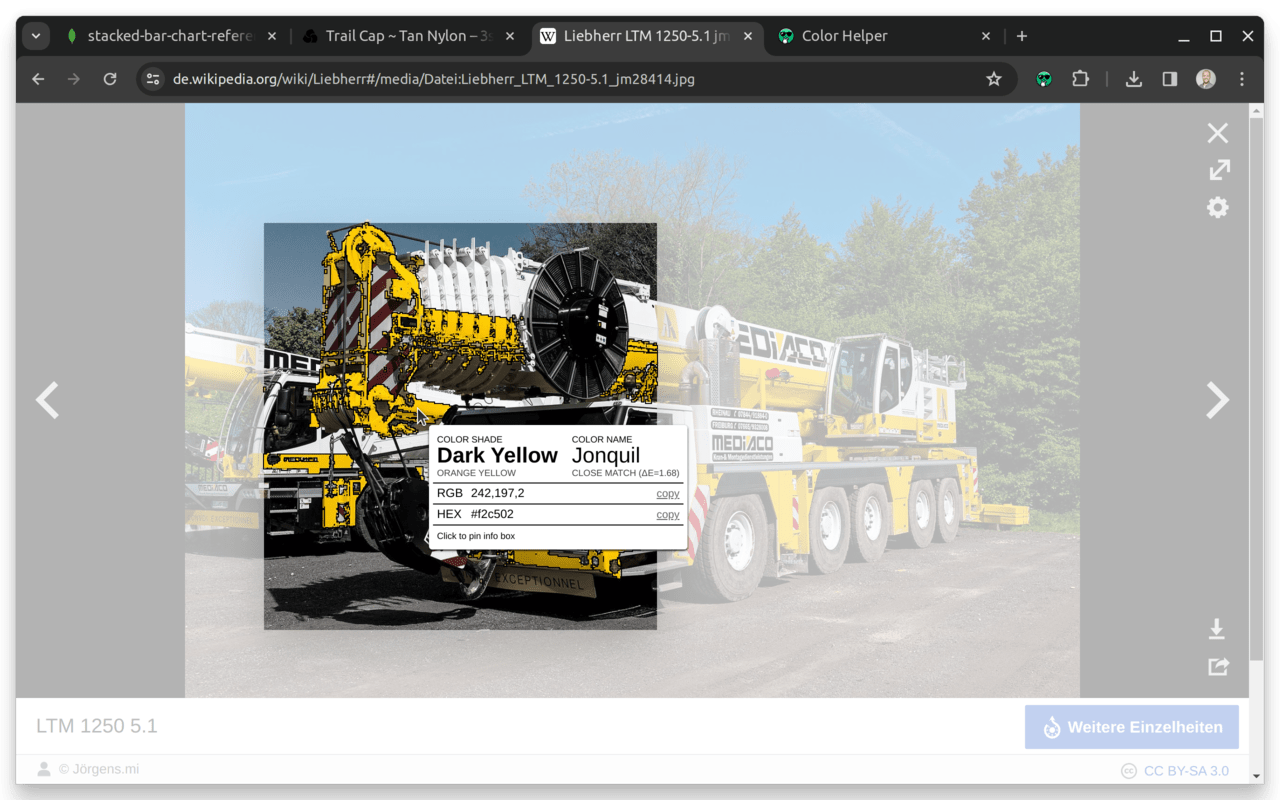Bookmark this page with star icon
Screen dimensions: 1280x800
coord(994,79)
